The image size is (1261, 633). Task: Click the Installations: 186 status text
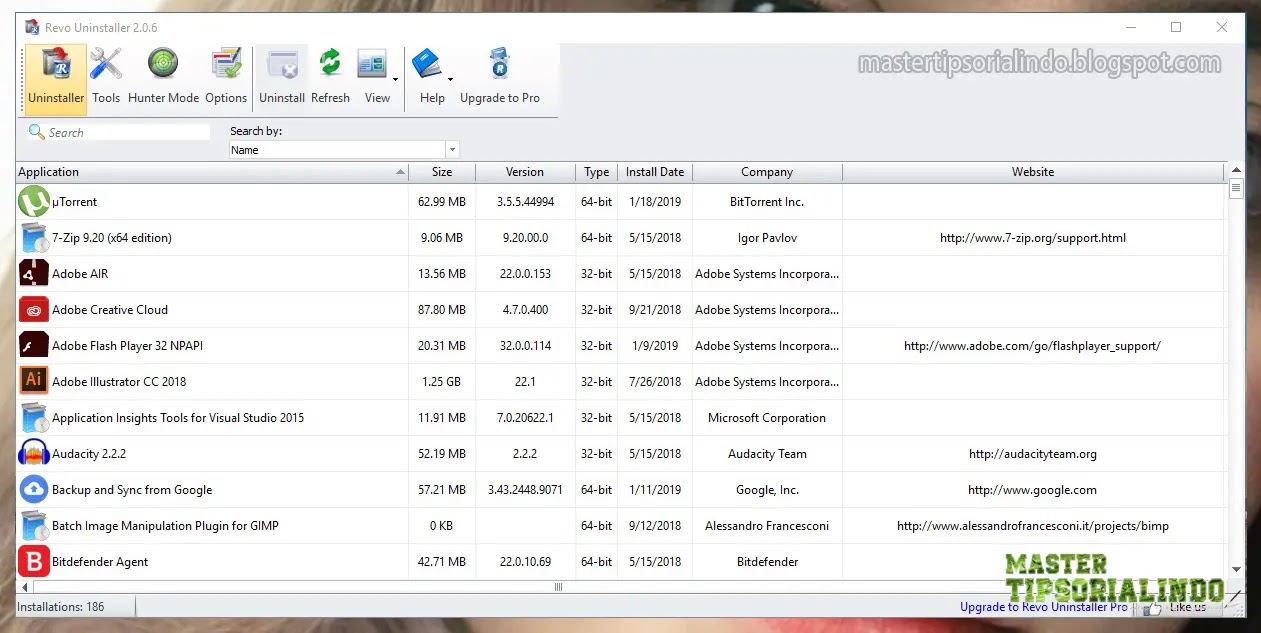(61, 606)
